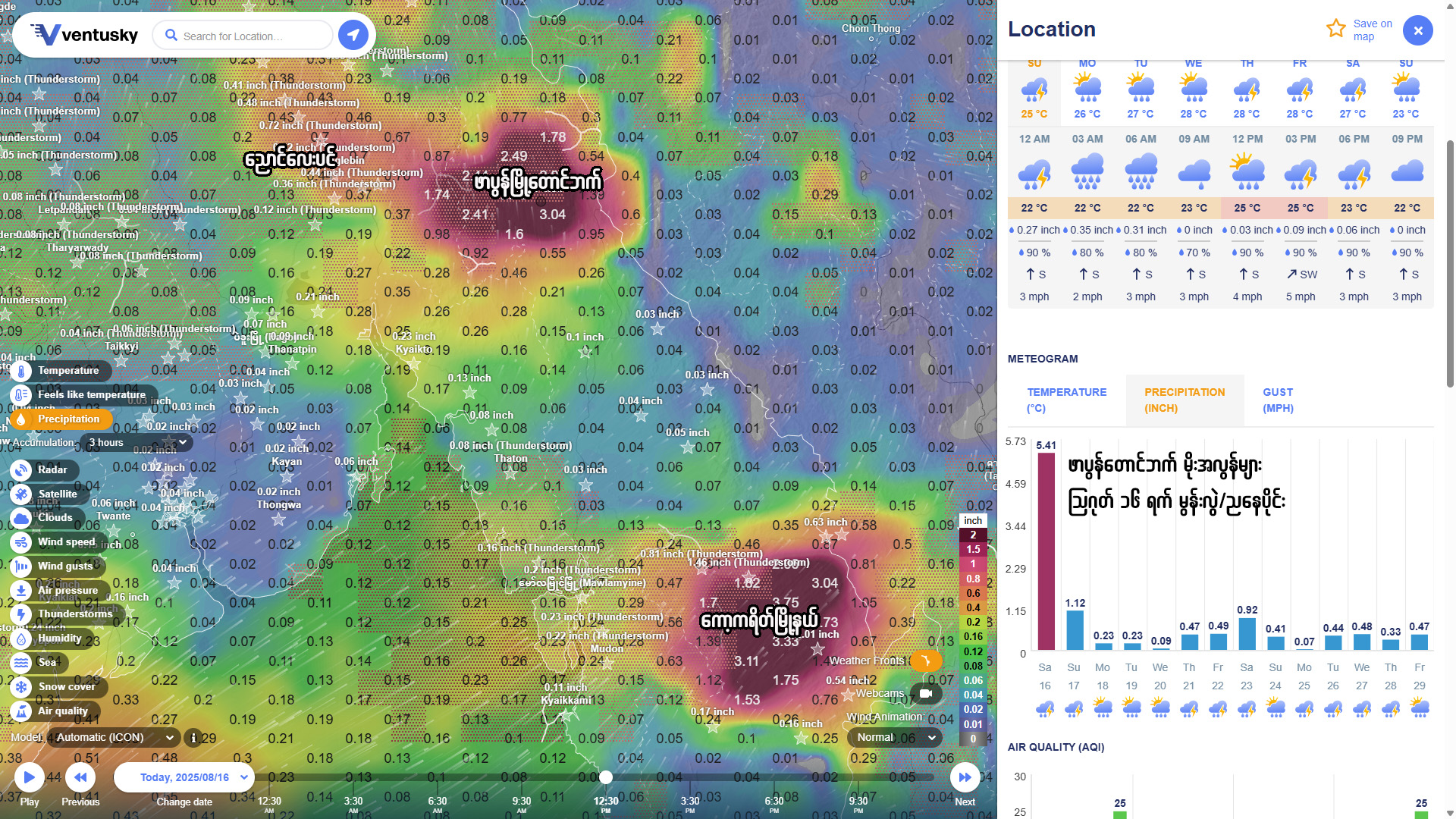Go to Previous time step
This screenshot has width=1456, height=819.
point(80,777)
